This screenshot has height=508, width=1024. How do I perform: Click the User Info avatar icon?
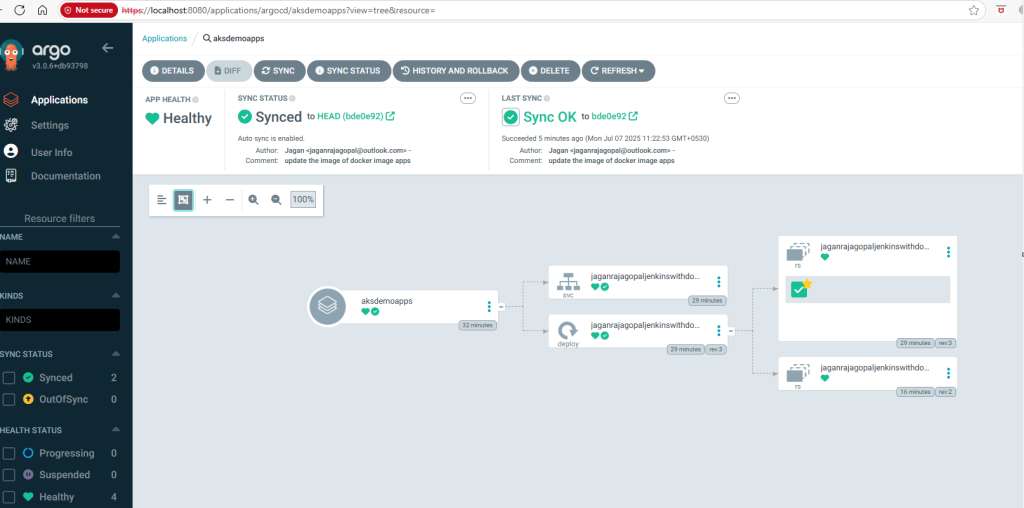10,151
